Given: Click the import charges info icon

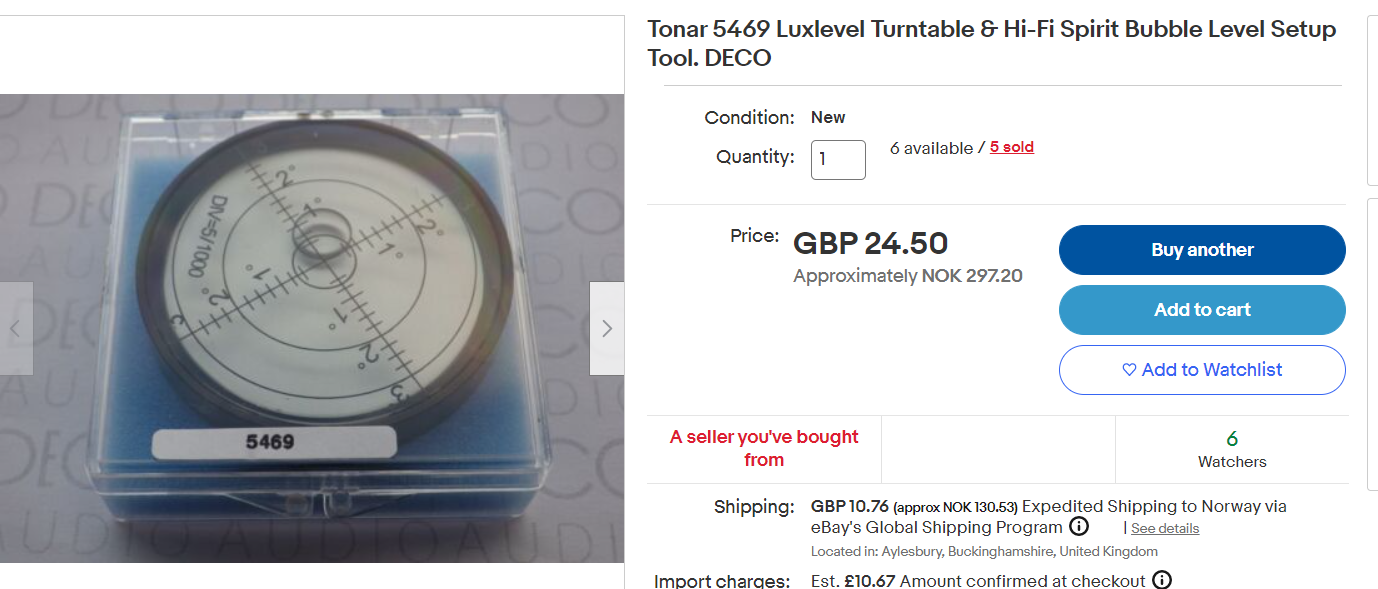Looking at the screenshot, I should pos(1161,580).
